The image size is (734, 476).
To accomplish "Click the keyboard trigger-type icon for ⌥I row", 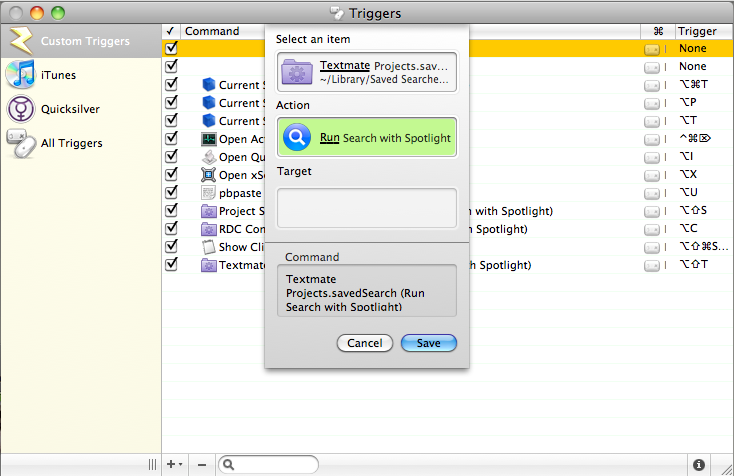I will pyautogui.click(x=652, y=157).
